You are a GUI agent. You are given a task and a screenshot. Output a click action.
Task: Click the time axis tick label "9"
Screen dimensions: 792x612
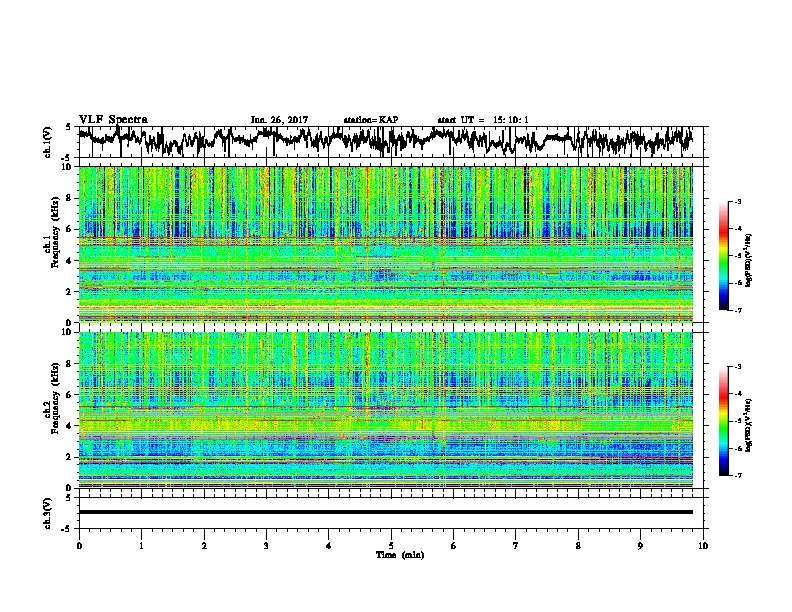tap(640, 546)
